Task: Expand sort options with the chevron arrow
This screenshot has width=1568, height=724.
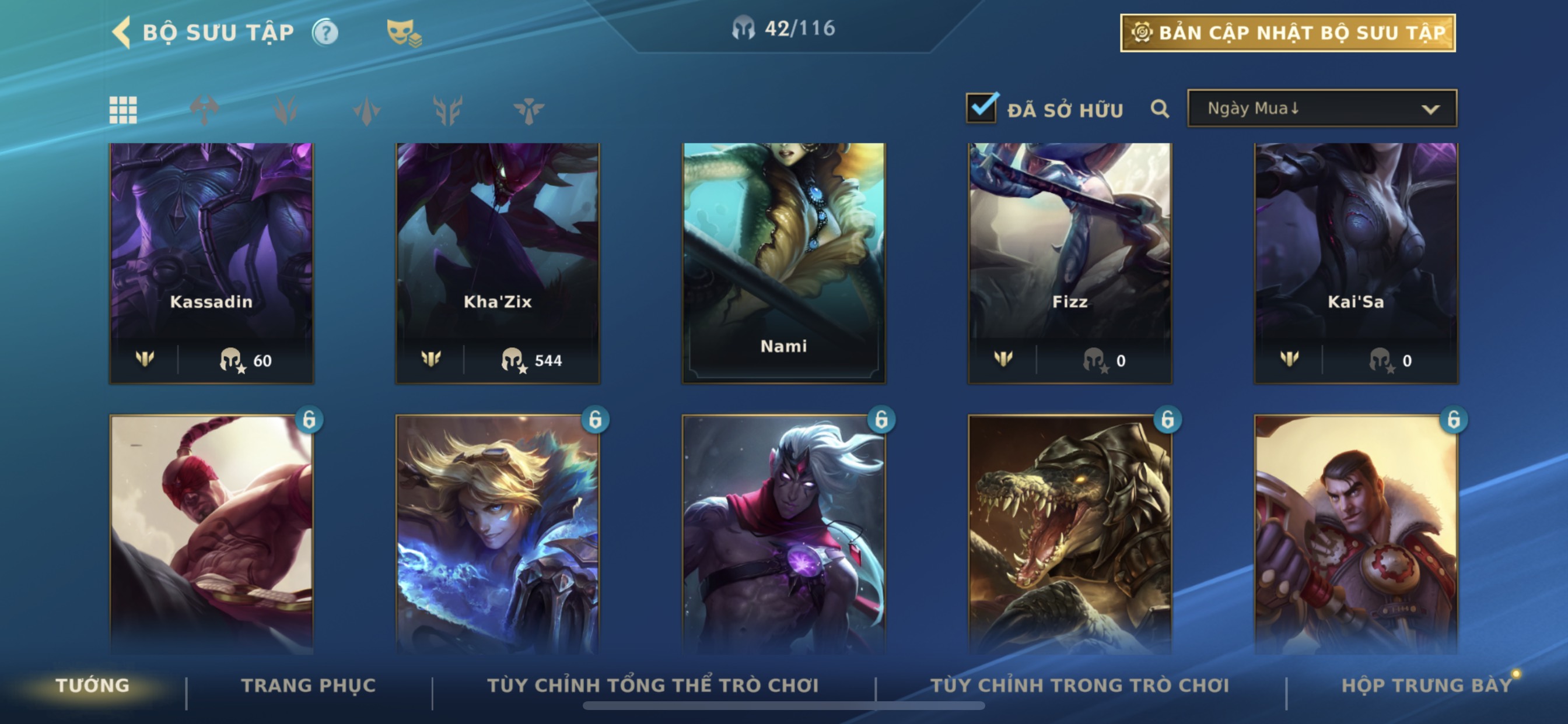Action: (x=1430, y=110)
